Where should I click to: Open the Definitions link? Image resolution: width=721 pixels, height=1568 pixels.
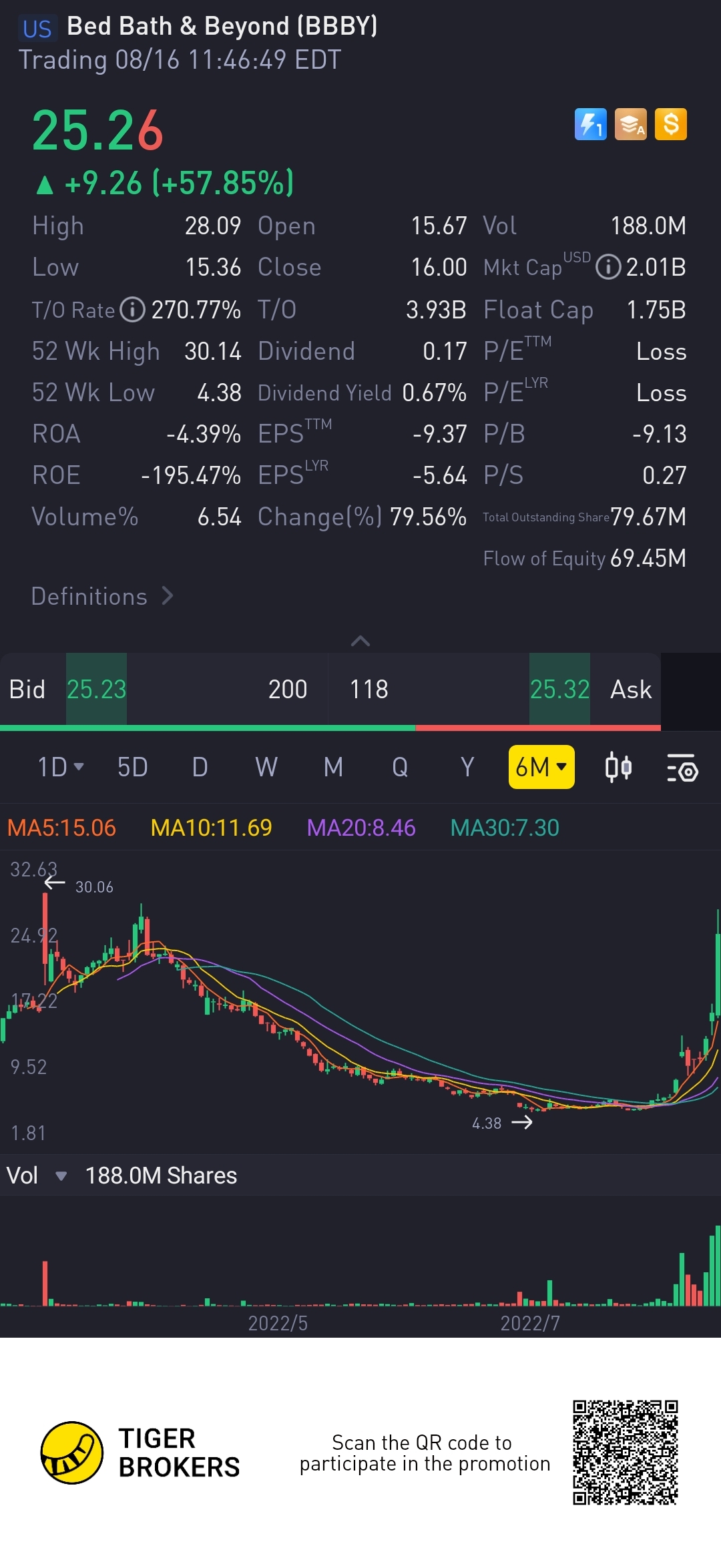pos(102,596)
